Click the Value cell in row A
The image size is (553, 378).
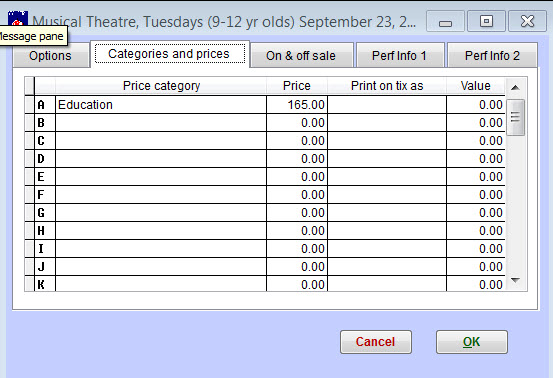click(476, 105)
